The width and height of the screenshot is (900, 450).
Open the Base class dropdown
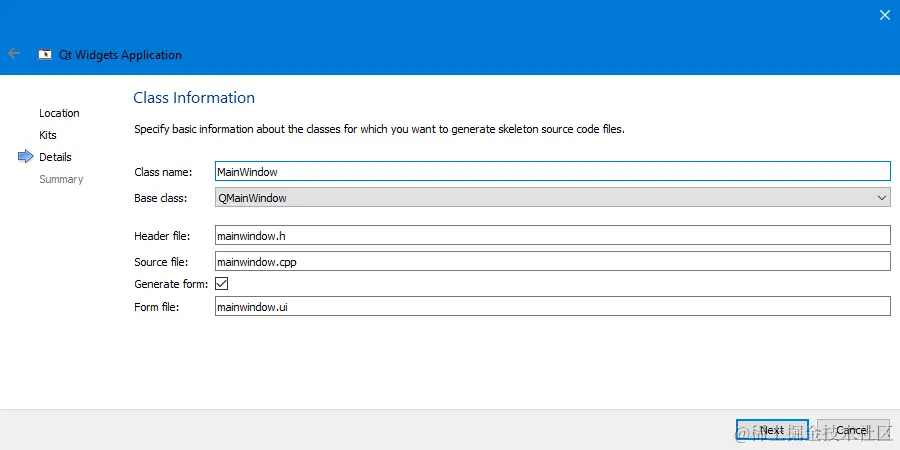click(x=553, y=198)
